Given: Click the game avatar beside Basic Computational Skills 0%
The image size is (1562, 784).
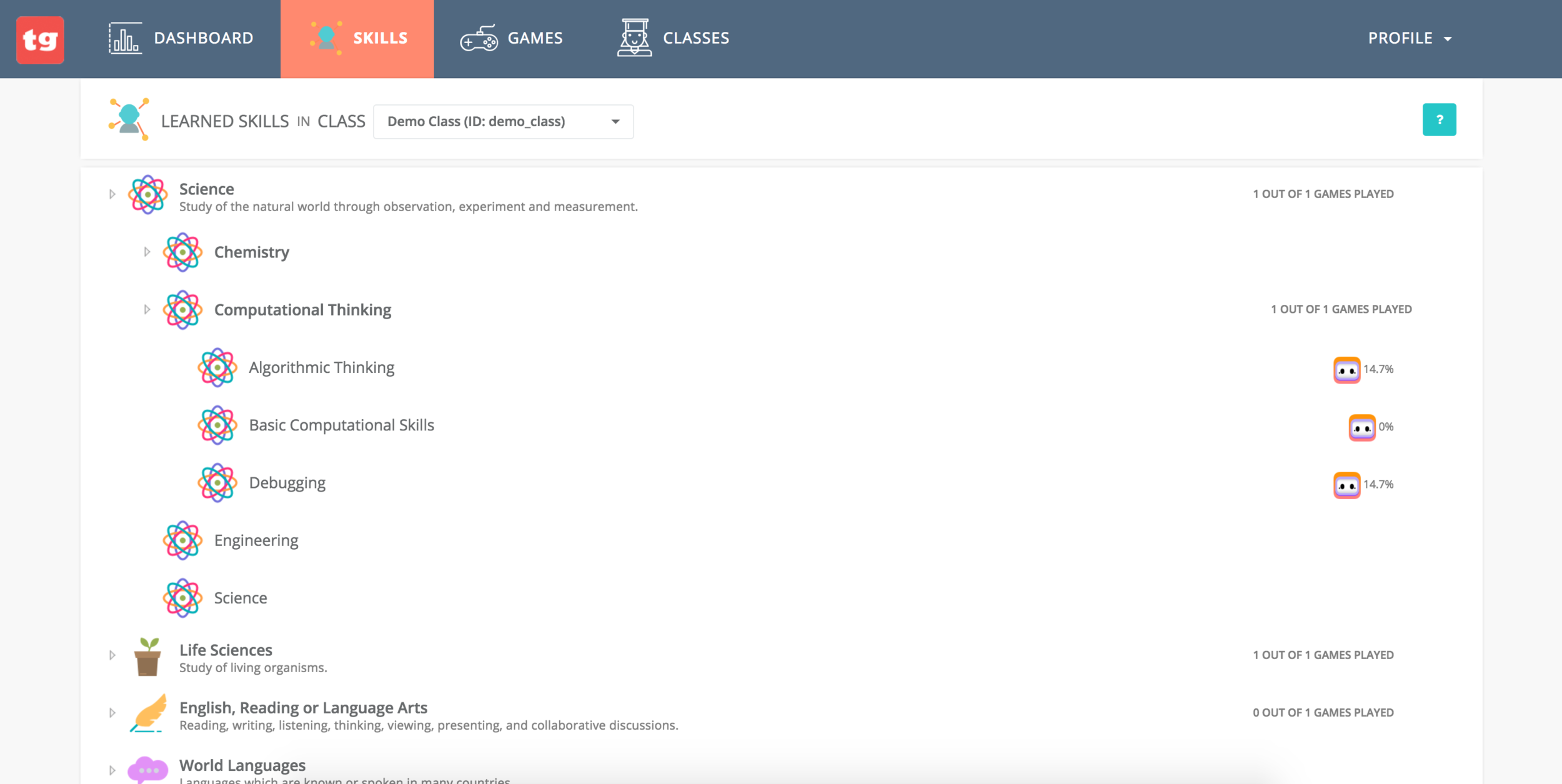Looking at the screenshot, I should point(1362,428).
